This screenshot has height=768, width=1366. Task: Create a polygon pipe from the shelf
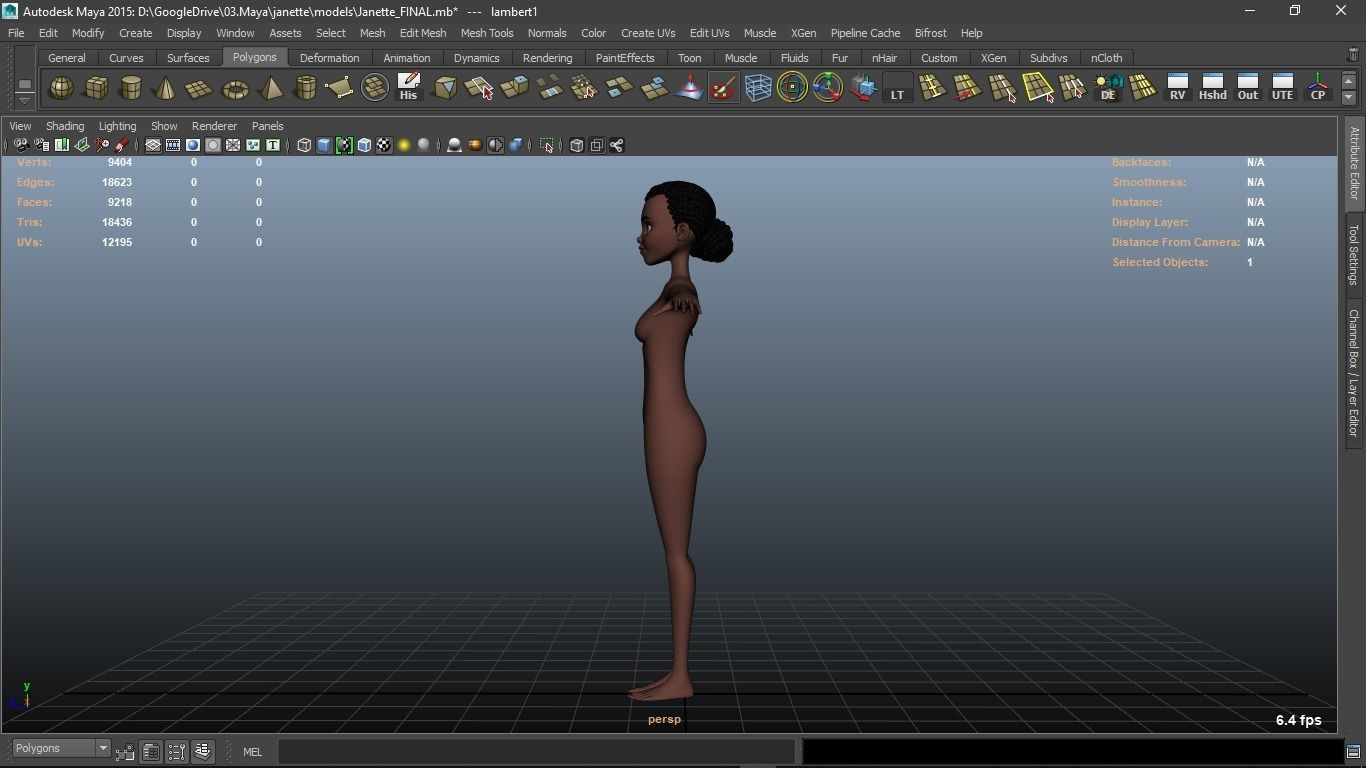click(x=305, y=88)
